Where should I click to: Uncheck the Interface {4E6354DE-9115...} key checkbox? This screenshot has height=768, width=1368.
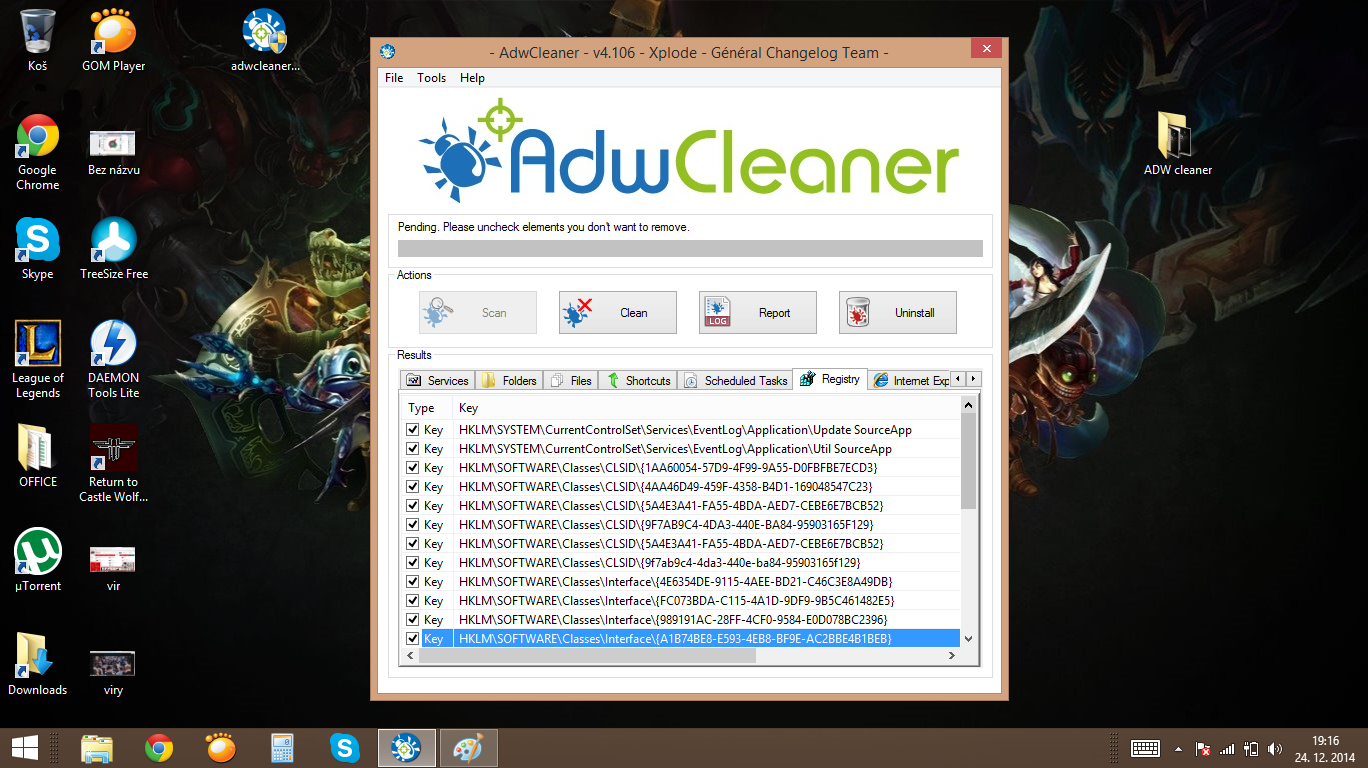(x=413, y=582)
